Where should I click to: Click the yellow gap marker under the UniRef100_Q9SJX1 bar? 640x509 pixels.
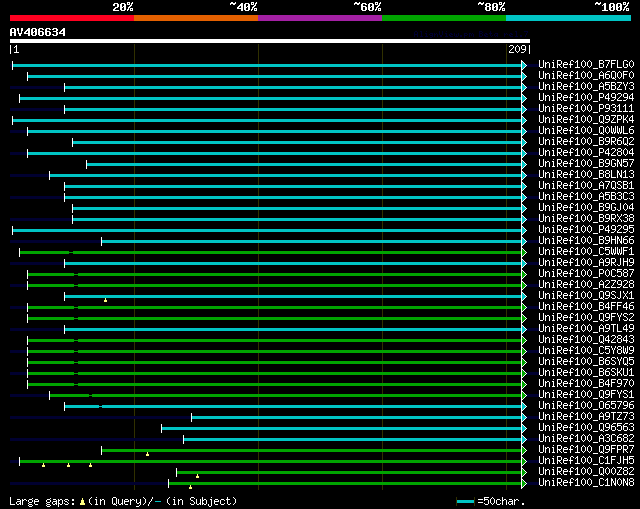pos(105,300)
